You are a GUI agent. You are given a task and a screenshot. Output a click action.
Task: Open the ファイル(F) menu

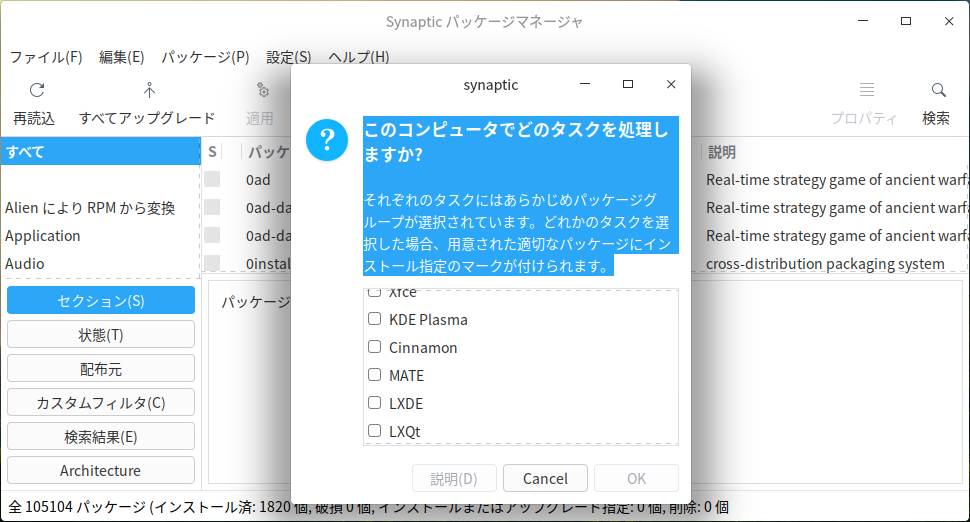coord(46,57)
